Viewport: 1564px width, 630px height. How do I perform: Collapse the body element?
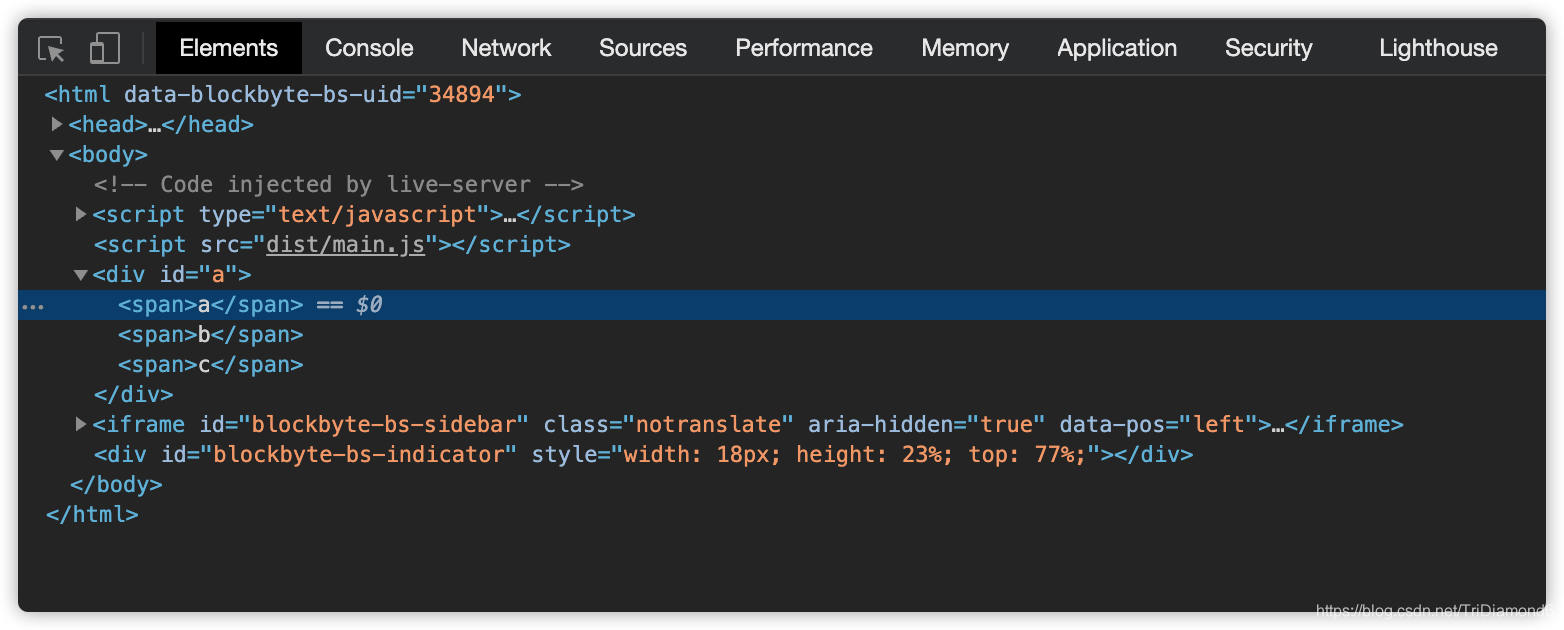56,155
